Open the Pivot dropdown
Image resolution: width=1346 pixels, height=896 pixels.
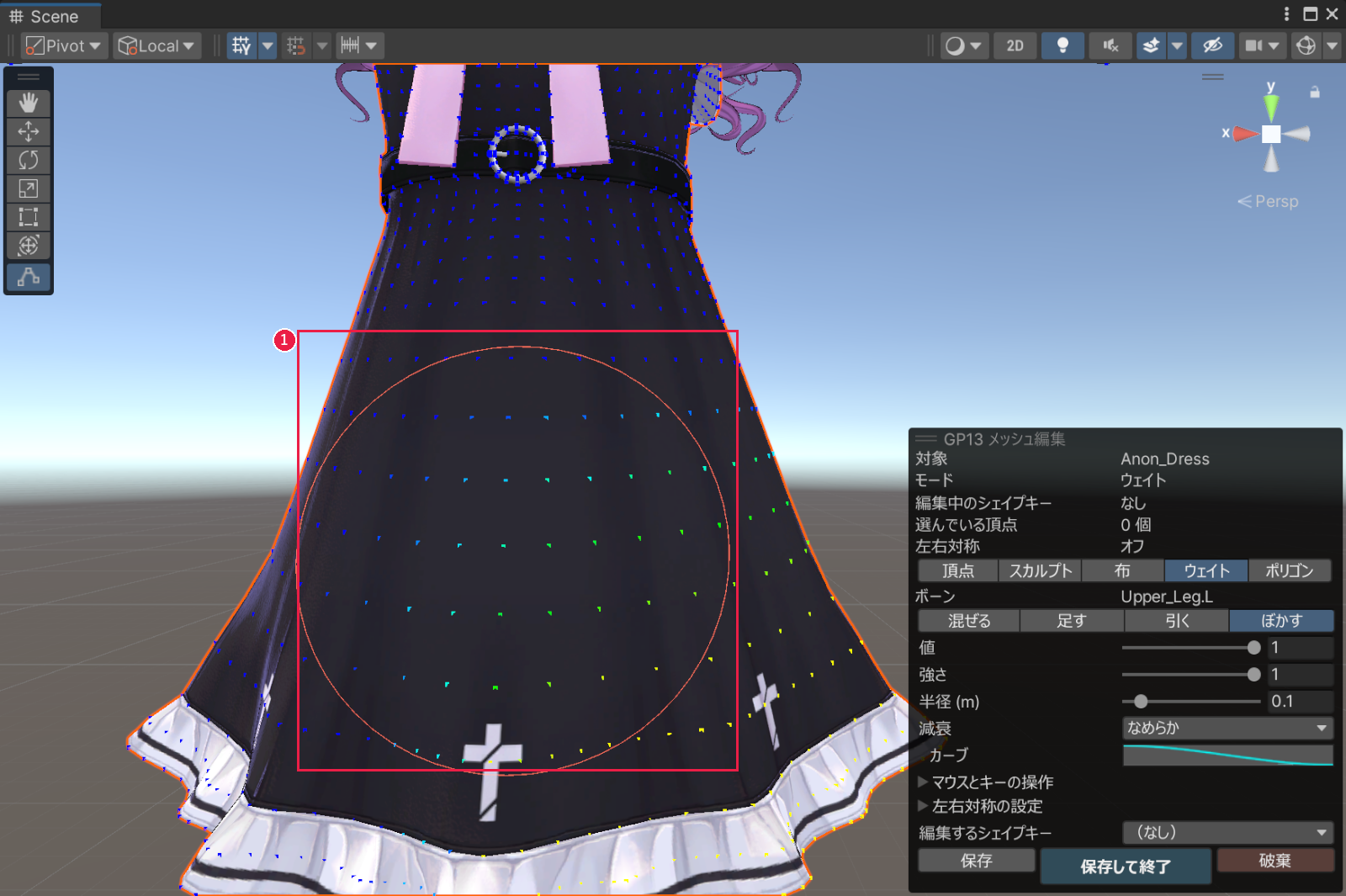pyautogui.click(x=63, y=45)
